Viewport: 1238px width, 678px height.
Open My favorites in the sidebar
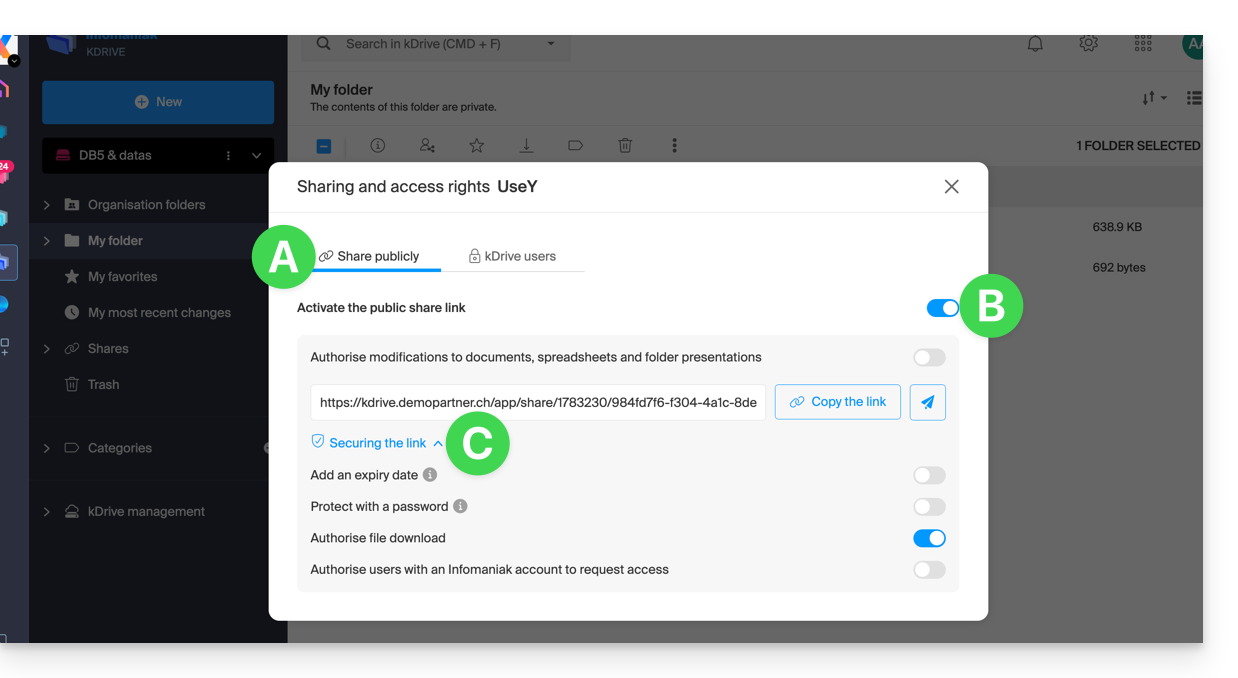(122, 277)
